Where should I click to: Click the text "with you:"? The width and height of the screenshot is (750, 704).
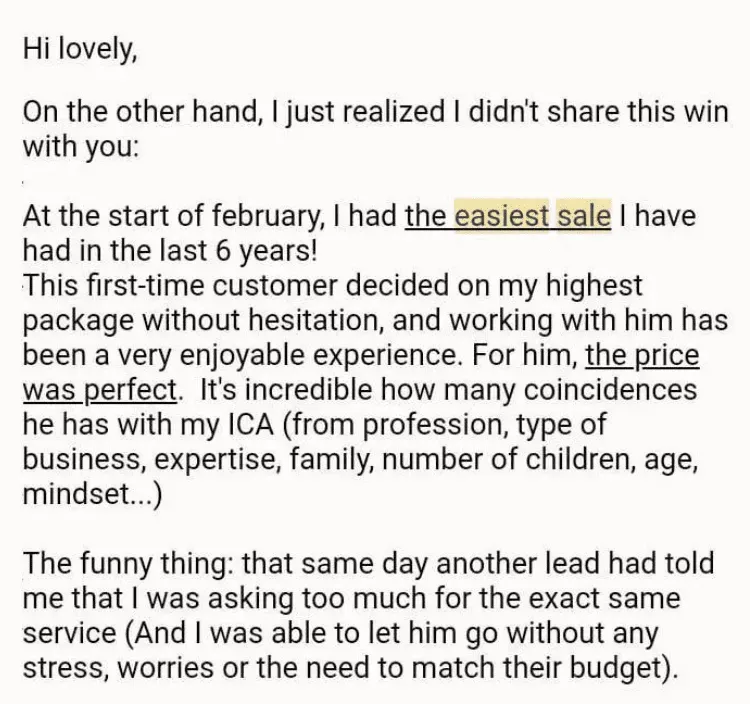pyautogui.click(x=81, y=146)
